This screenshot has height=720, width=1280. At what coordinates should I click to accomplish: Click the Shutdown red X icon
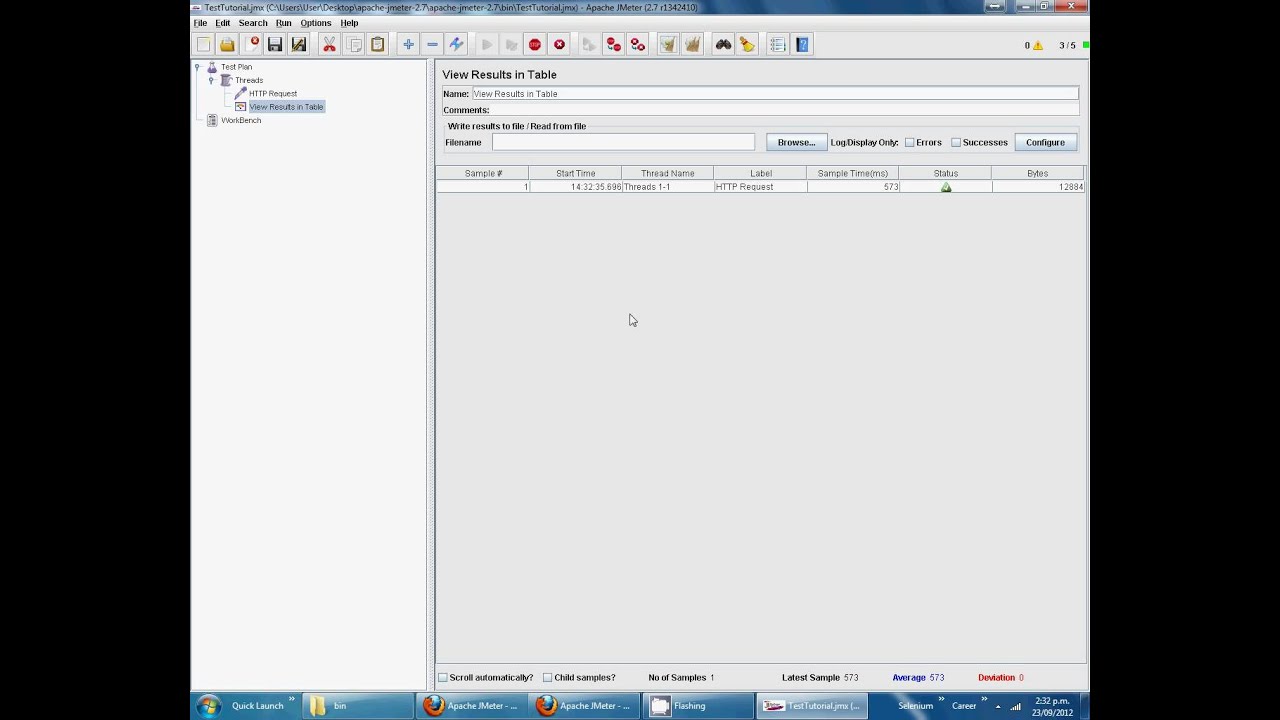click(559, 45)
